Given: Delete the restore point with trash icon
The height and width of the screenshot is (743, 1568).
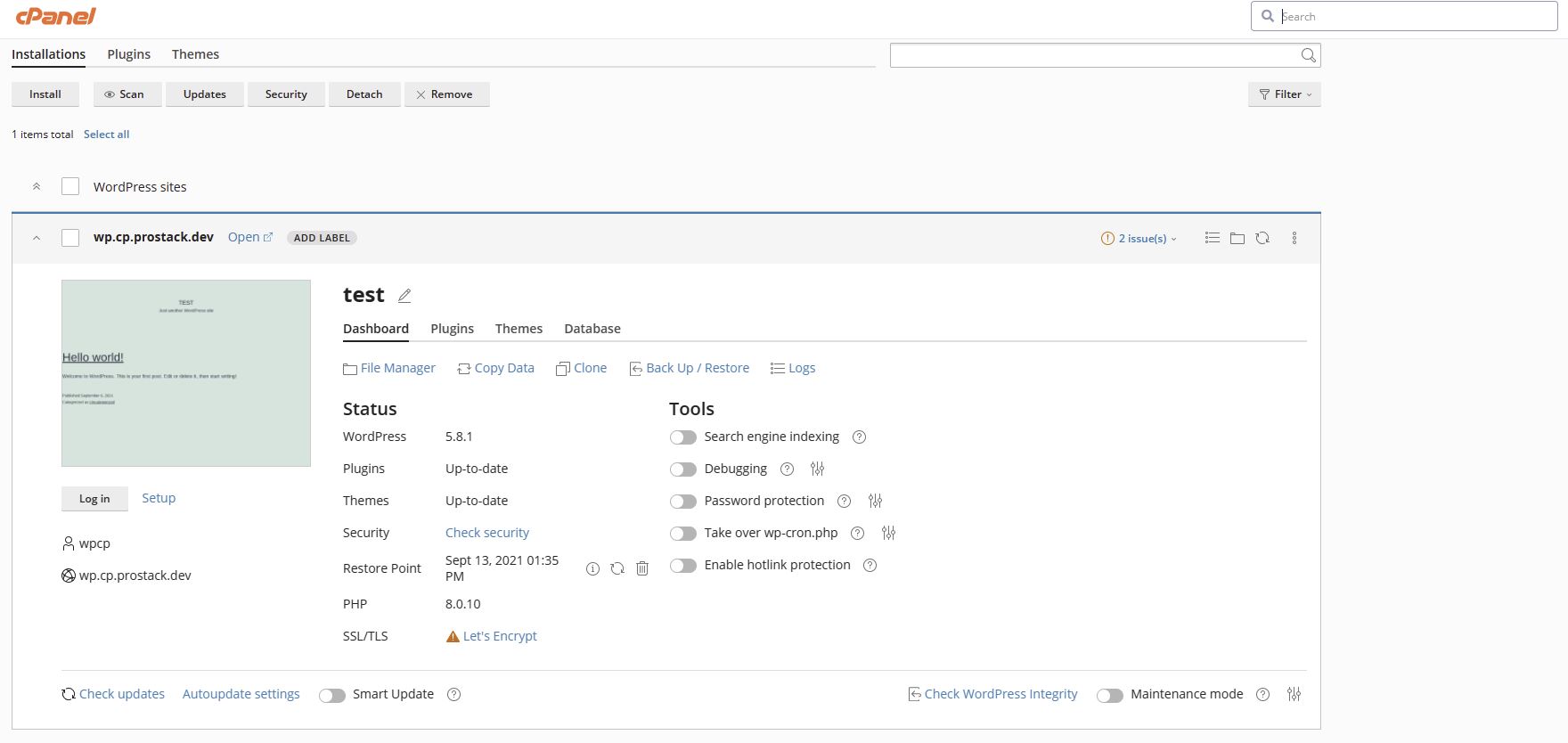Looking at the screenshot, I should (642, 568).
